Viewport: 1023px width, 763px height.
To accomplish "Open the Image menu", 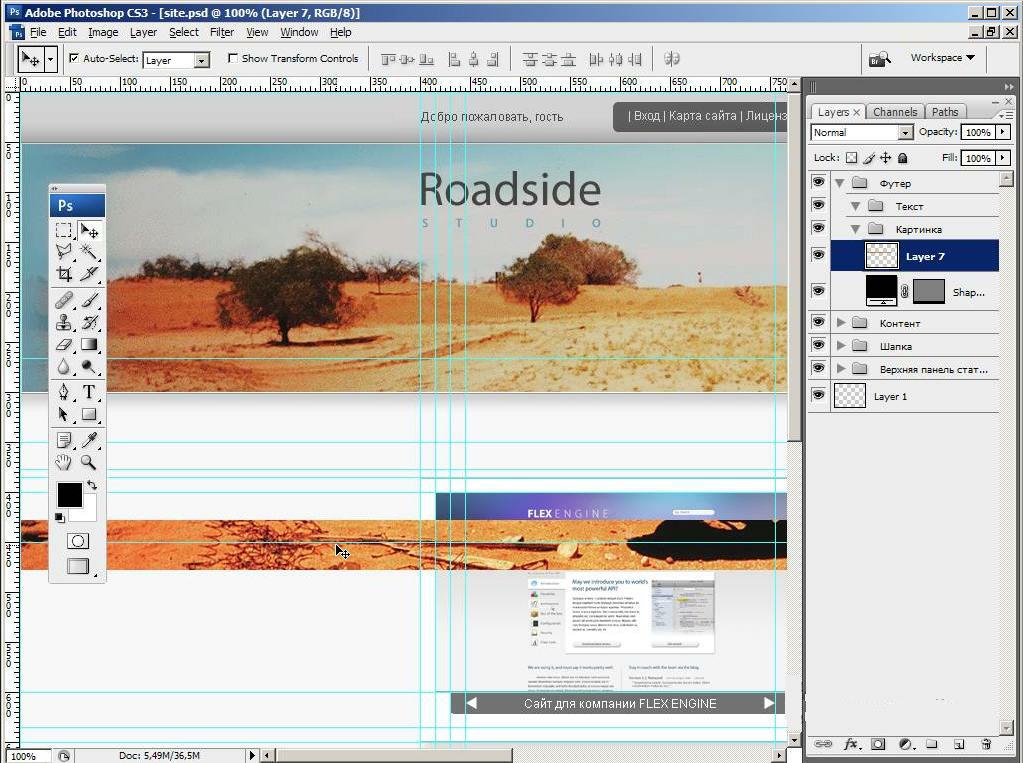I will click(103, 32).
